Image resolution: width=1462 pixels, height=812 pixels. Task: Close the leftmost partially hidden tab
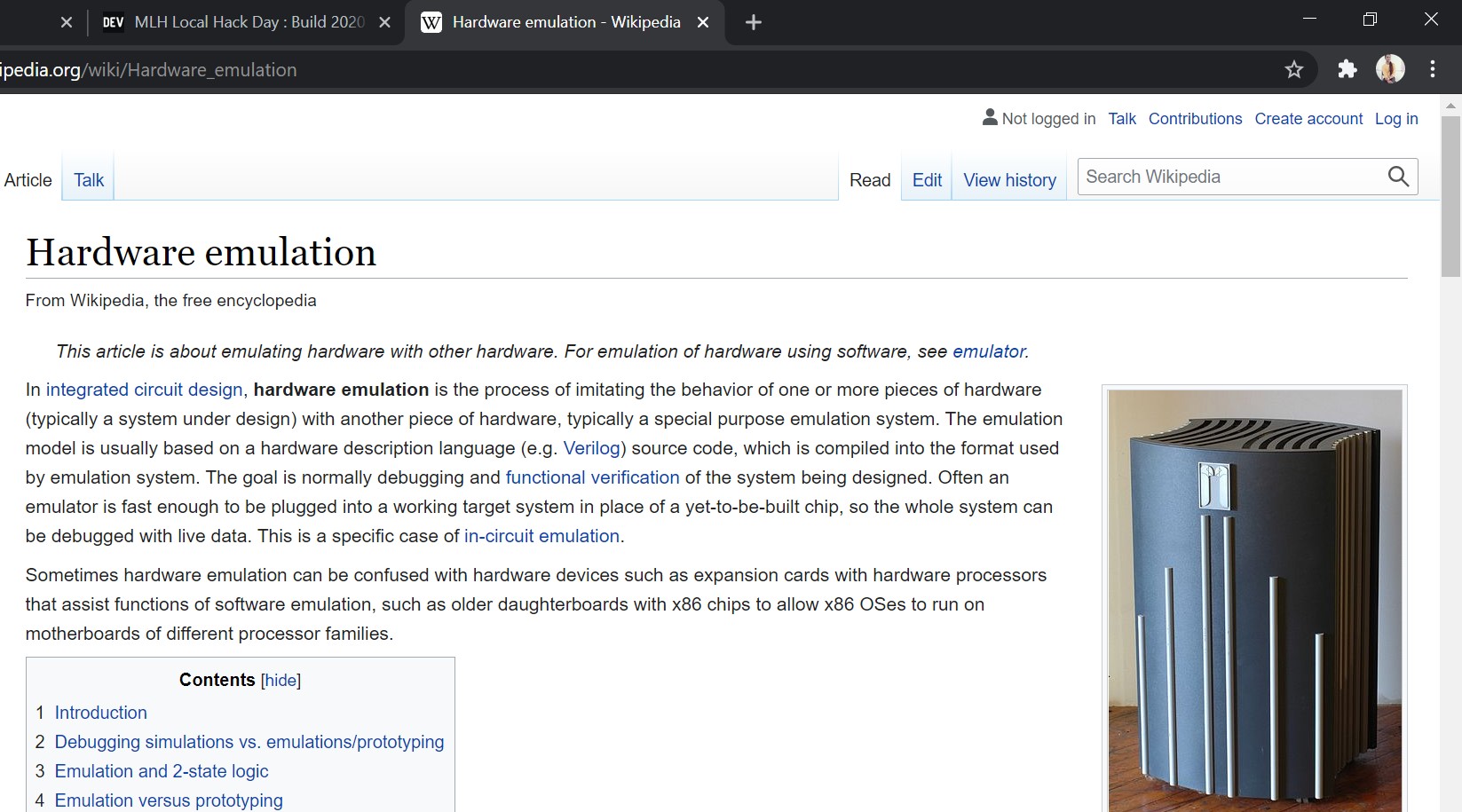67,22
